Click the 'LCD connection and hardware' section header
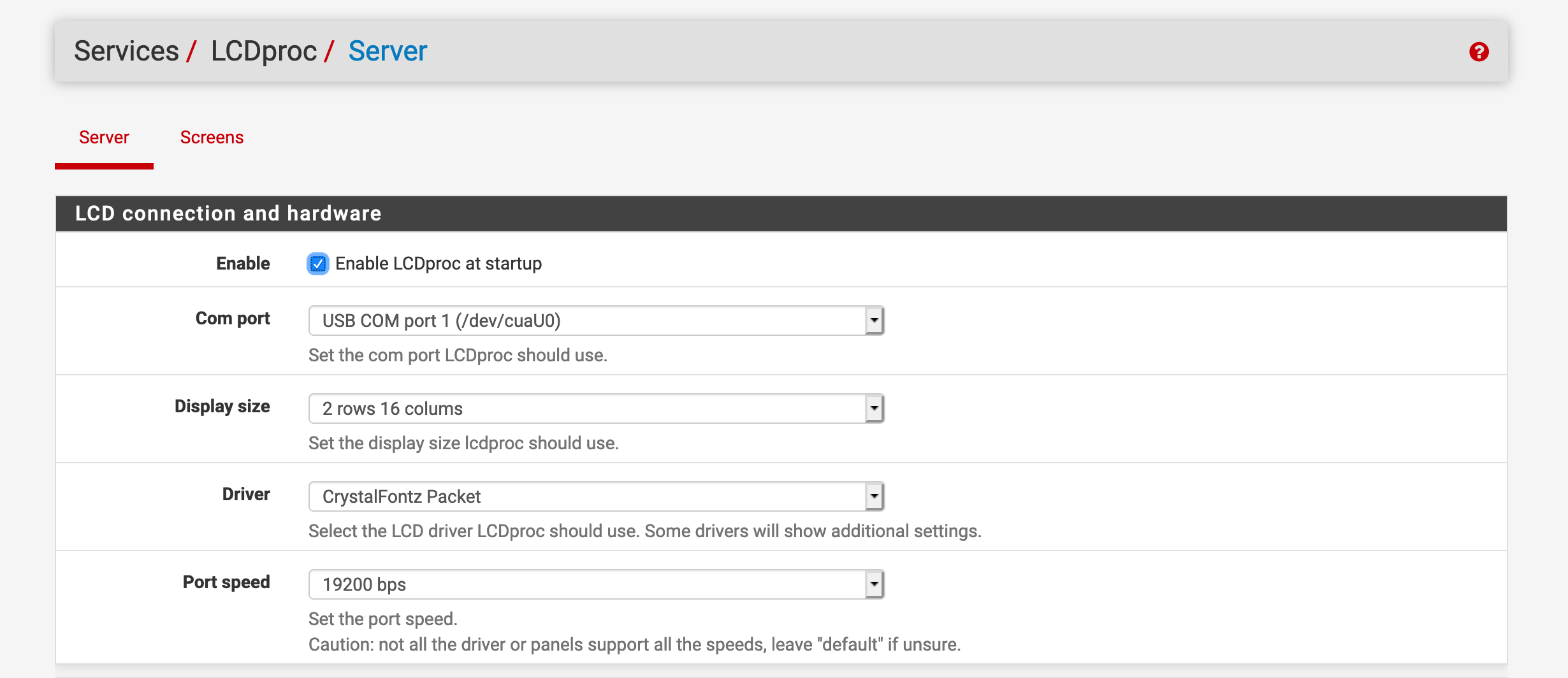The image size is (1568, 678). 781,213
